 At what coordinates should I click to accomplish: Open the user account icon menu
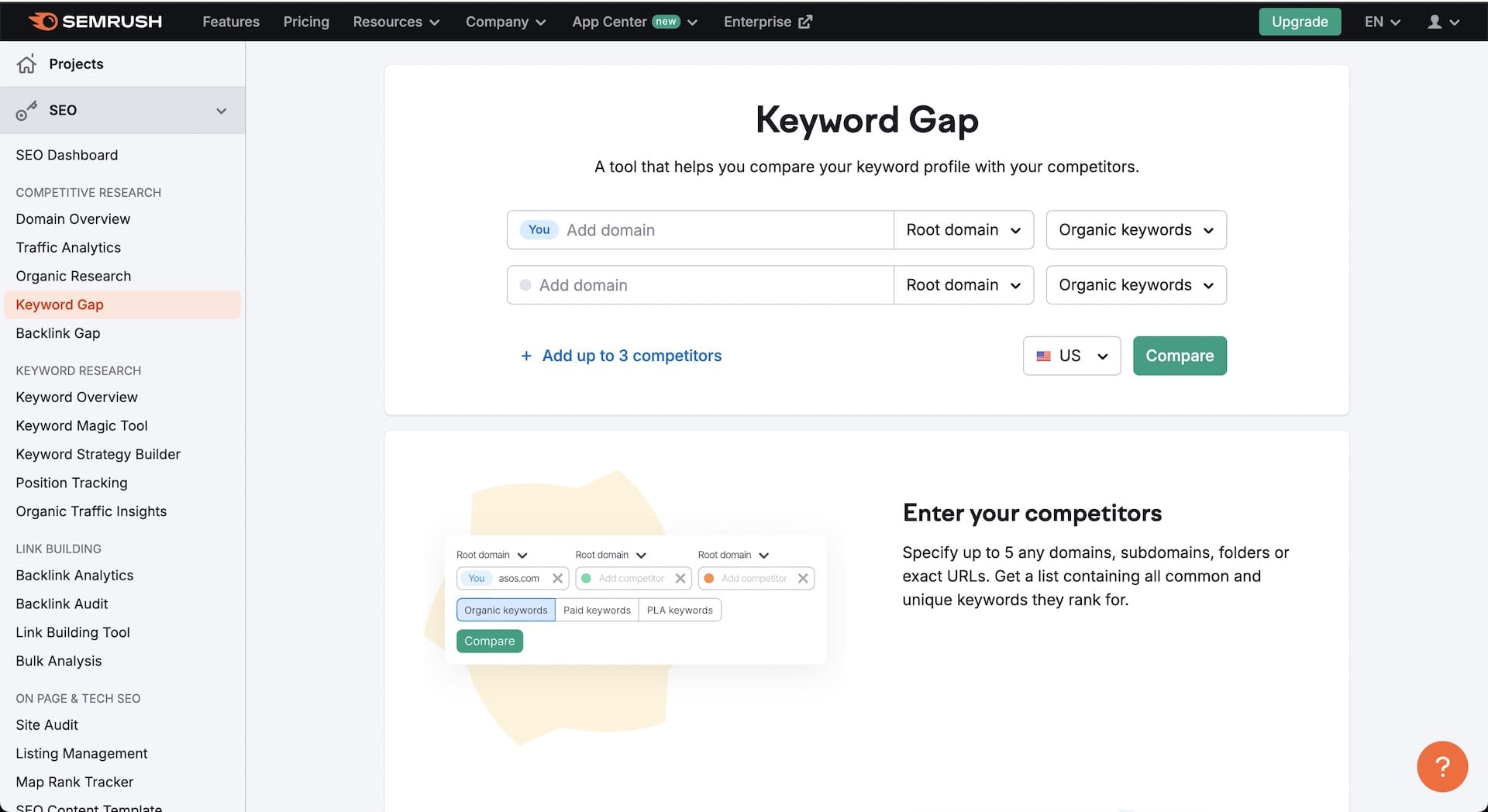pyautogui.click(x=1443, y=22)
